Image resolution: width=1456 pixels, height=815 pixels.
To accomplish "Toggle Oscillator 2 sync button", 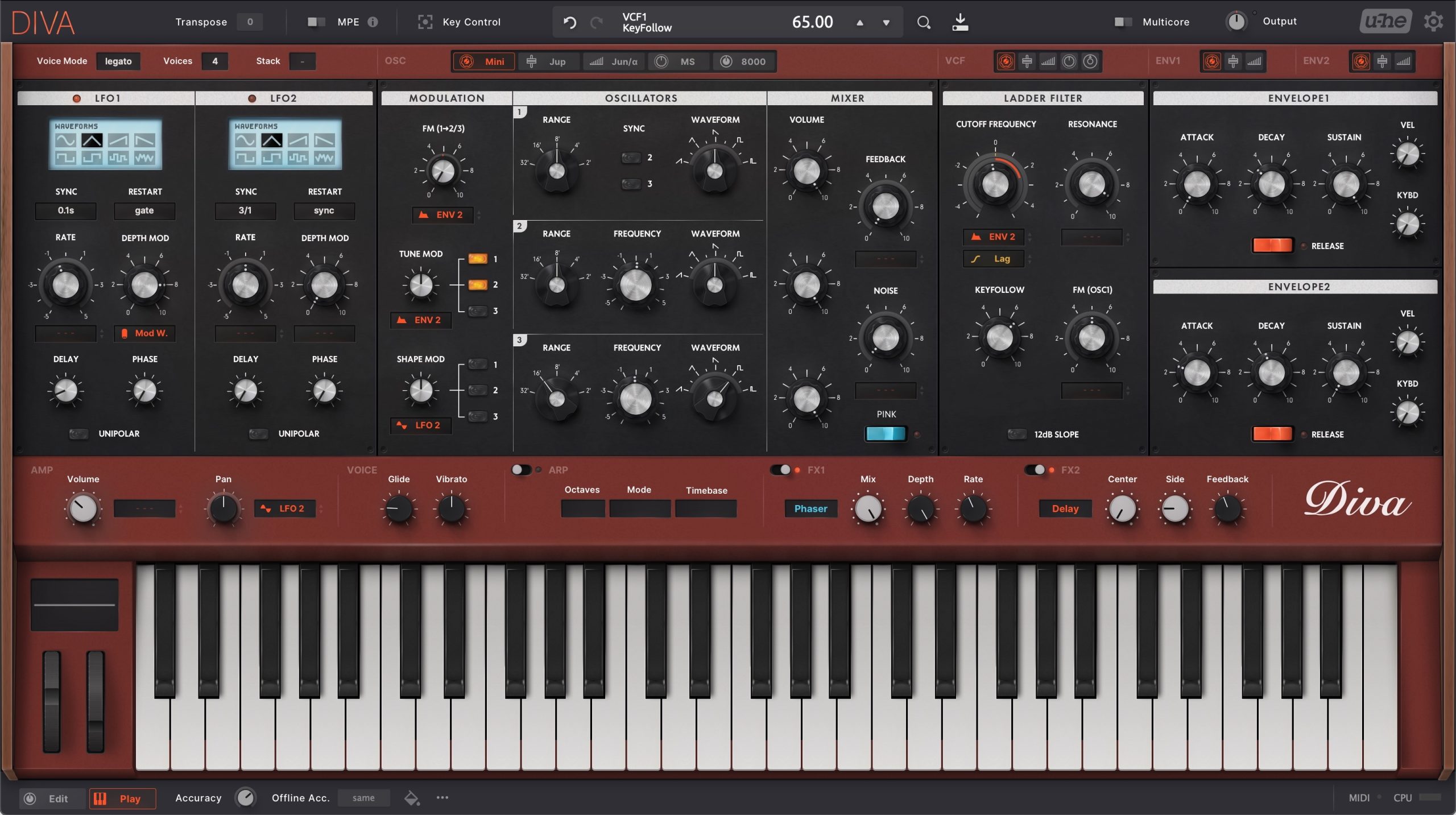I will tap(631, 158).
